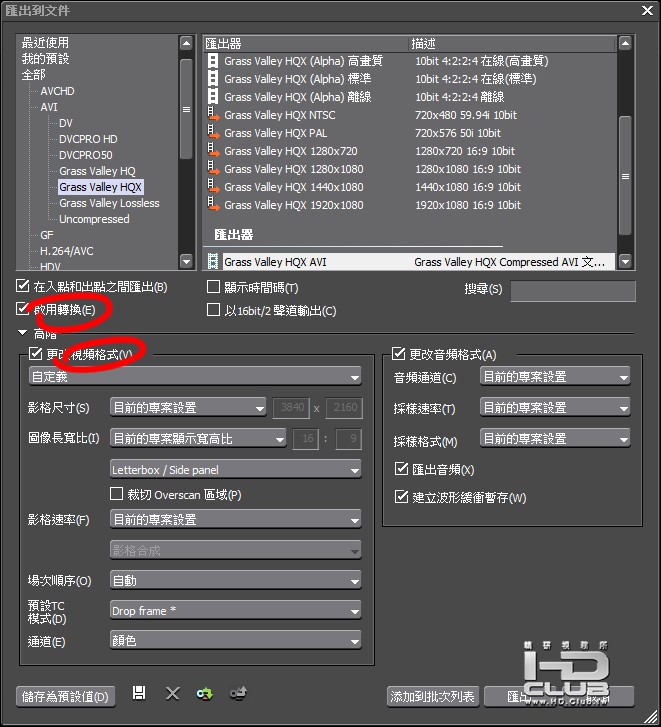
Task: Click exporter list scroll-down arrow
Action: pos(625,261)
